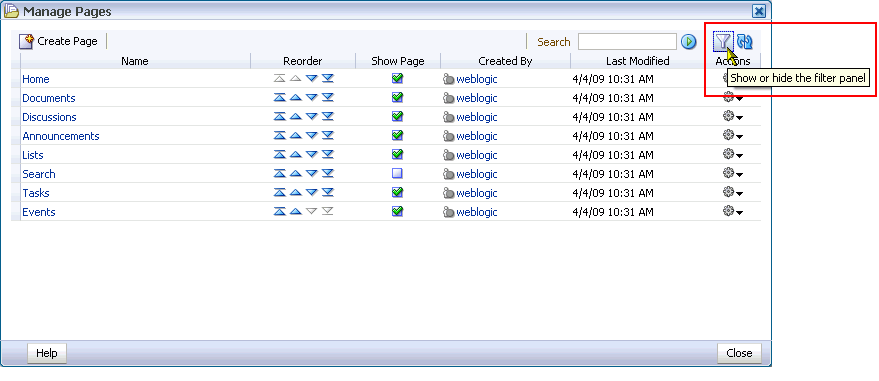Move Documents page to top
Viewport: 879px width, 381px height.
pos(279,97)
